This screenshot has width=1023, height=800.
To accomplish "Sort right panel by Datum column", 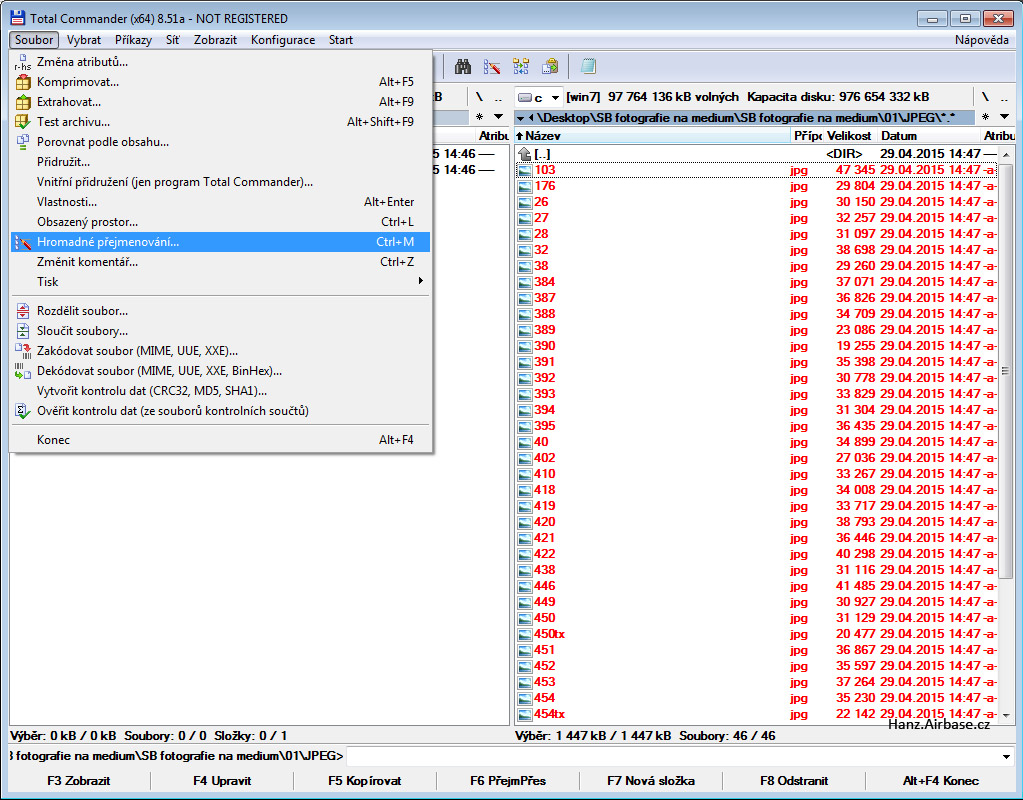I will 929,136.
